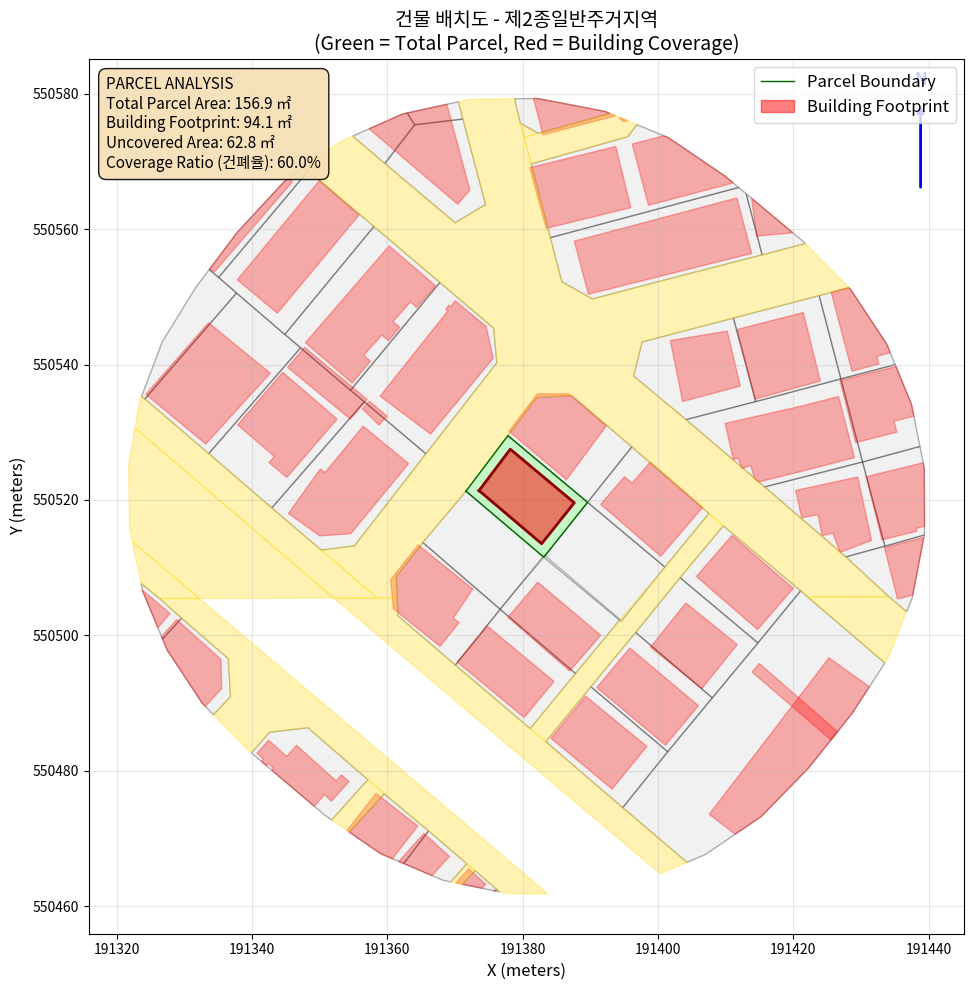The width and height of the screenshot is (974, 990).
Task: Select the Coverage Ratio 60.0% line
Action: [x=213, y=162]
